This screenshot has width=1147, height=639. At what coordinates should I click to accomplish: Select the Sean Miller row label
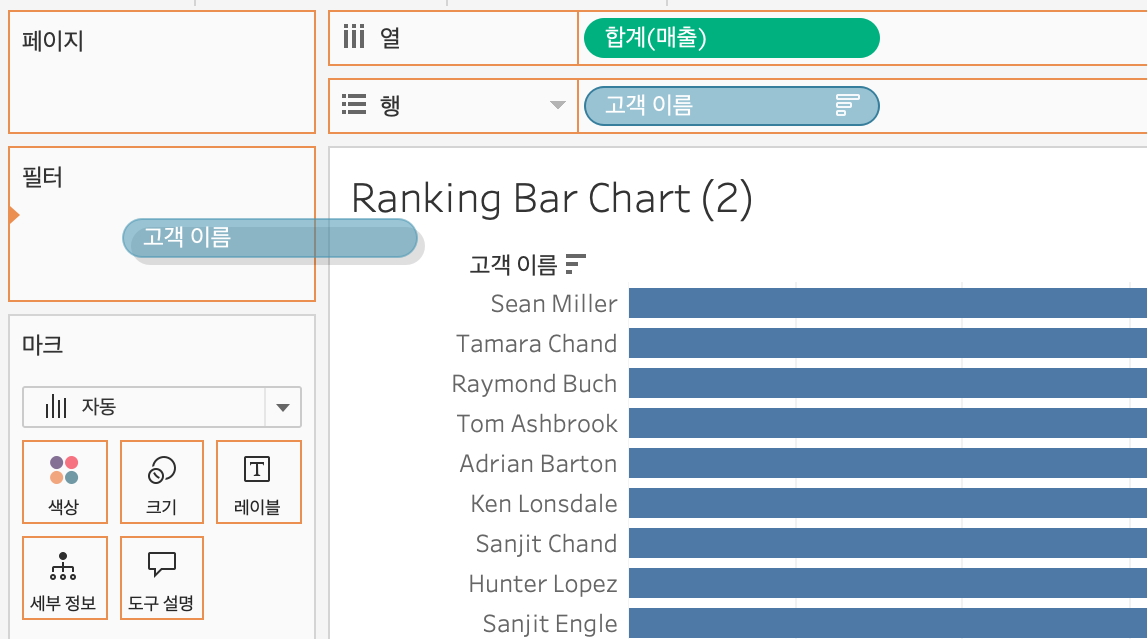554,303
